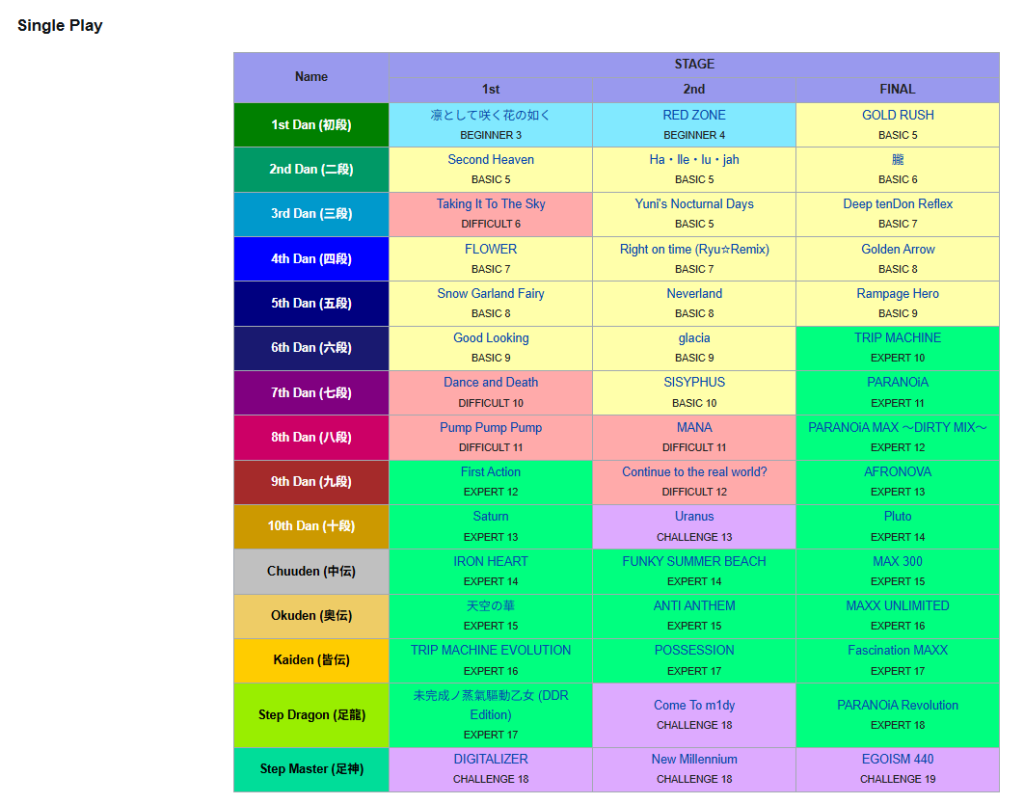Click the Deep tenDon Reflex link
1024x804 pixels.
897,204
